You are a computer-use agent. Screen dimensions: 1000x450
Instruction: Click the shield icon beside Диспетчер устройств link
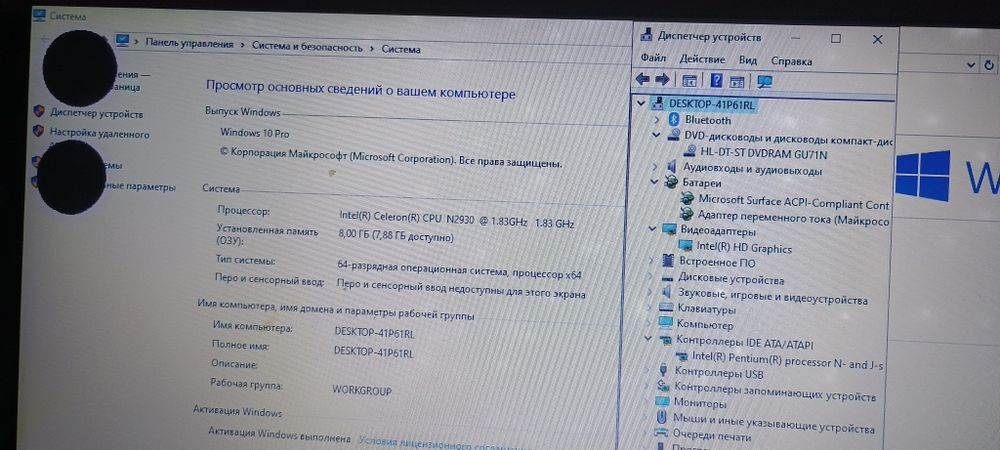point(39,112)
